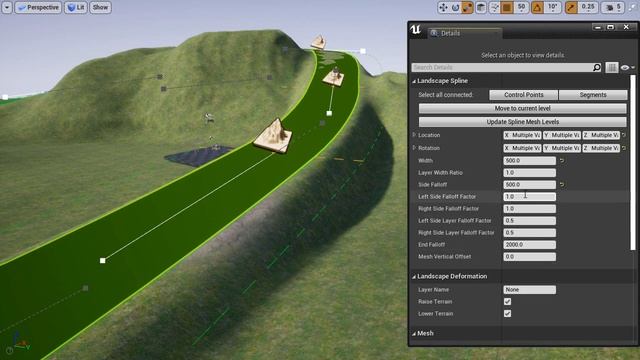Maximize or restore viewport corner icon
This screenshot has height=360, width=640.
[x=633, y=7]
